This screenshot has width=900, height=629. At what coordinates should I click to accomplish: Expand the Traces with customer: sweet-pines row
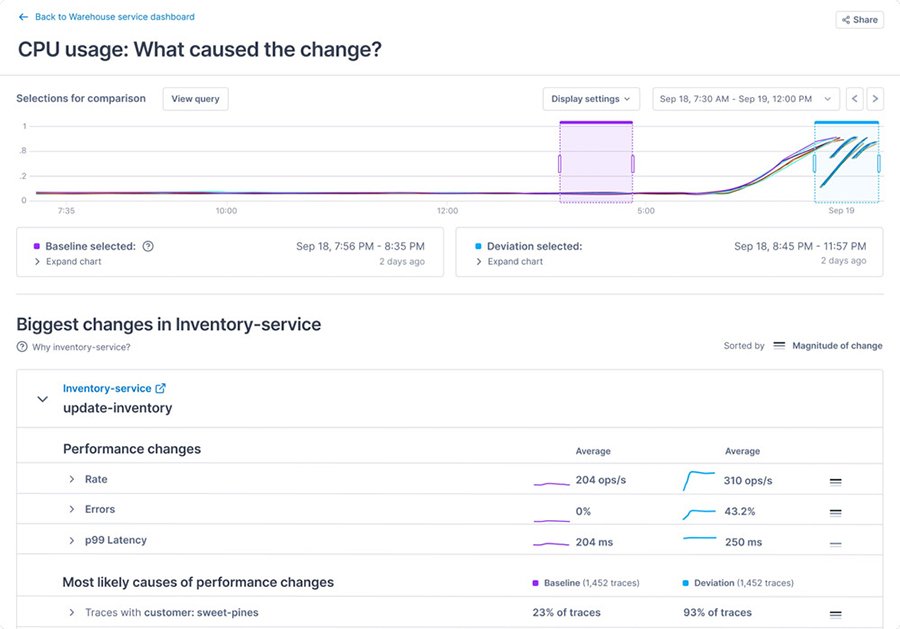70,612
